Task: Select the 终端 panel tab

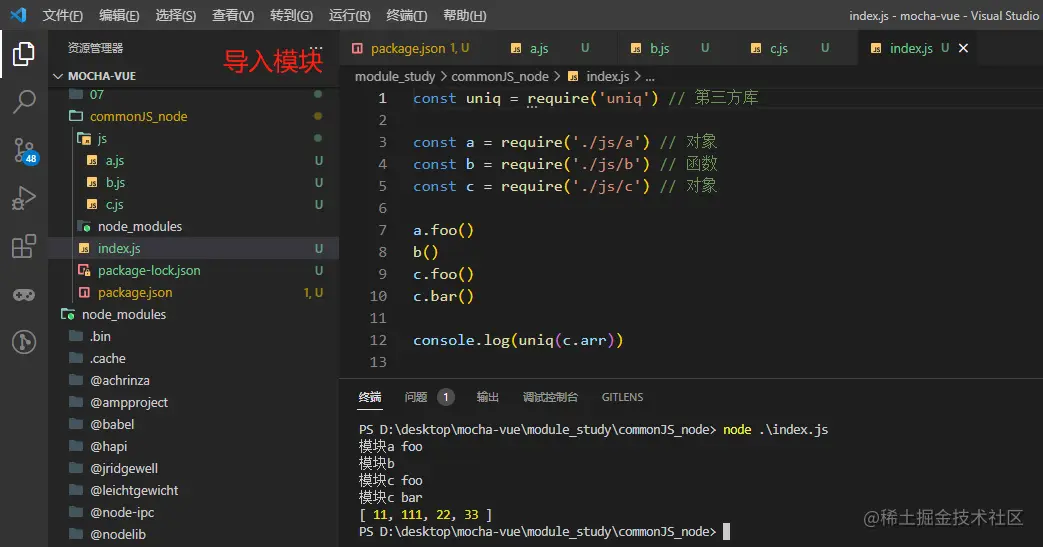Action: point(370,397)
